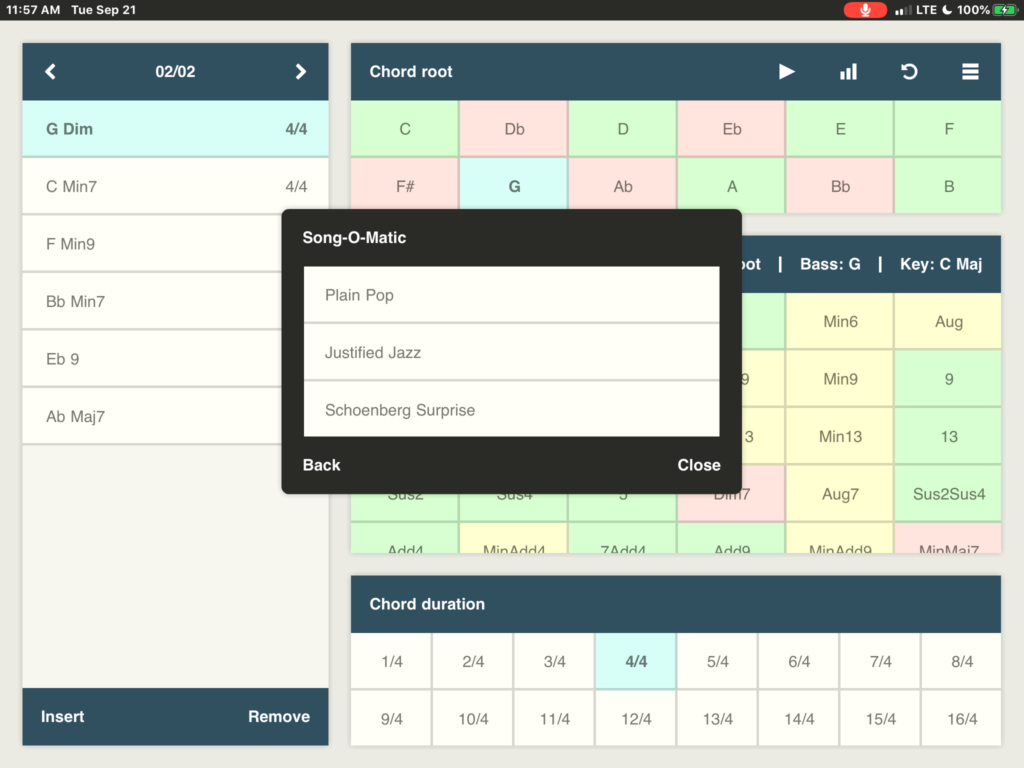This screenshot has height=768, width=1024.
Task: Close the Song-O-Matic dialog
Action: coord(698,465)
